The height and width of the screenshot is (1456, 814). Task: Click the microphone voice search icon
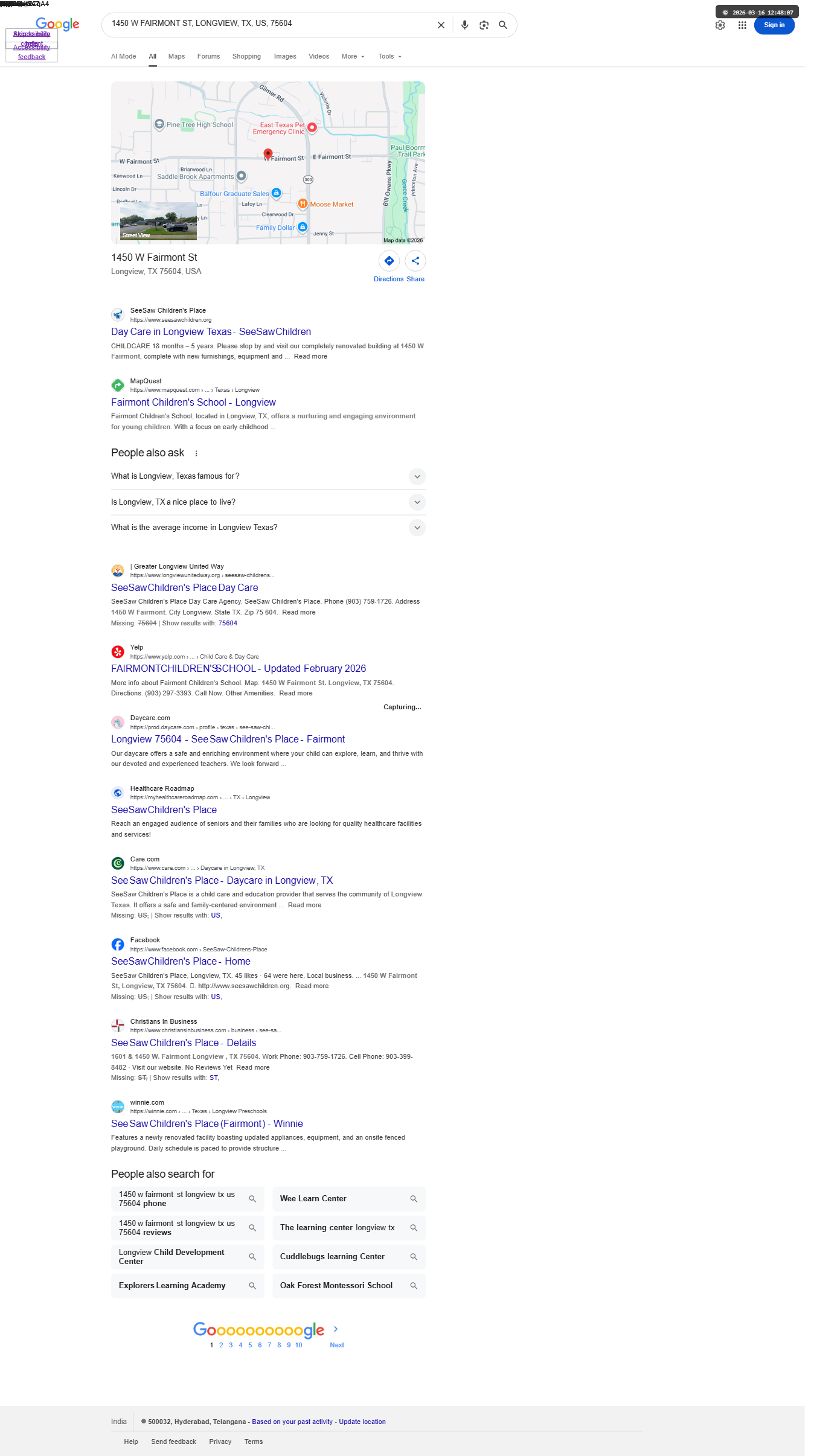coord(464,25)
